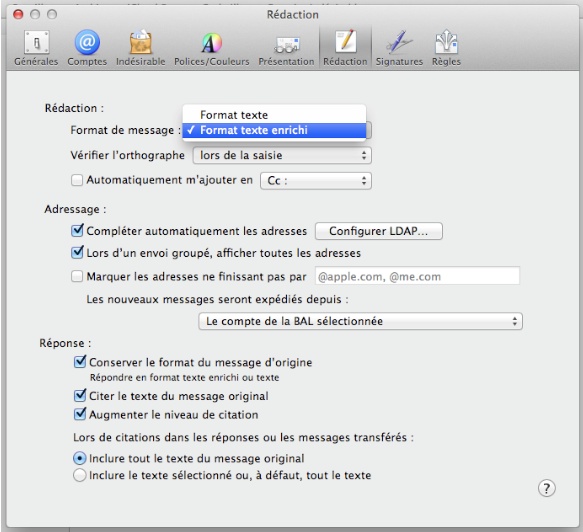
Task: Click the Format de message : label
Action: pos(125,130)
